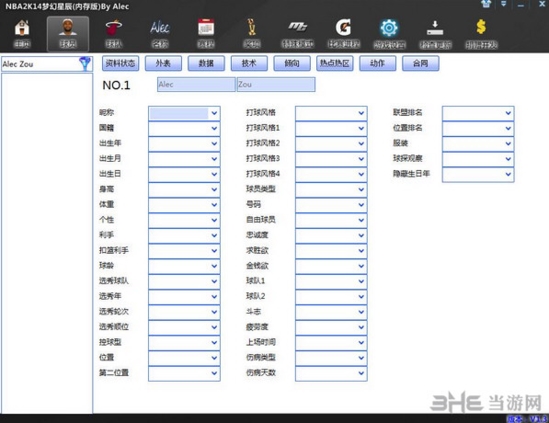Click the download update icon

(435, 28)
